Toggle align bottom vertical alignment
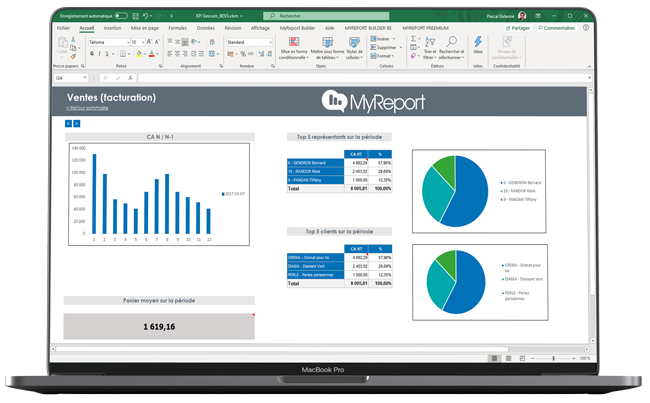 pos(185,42)
